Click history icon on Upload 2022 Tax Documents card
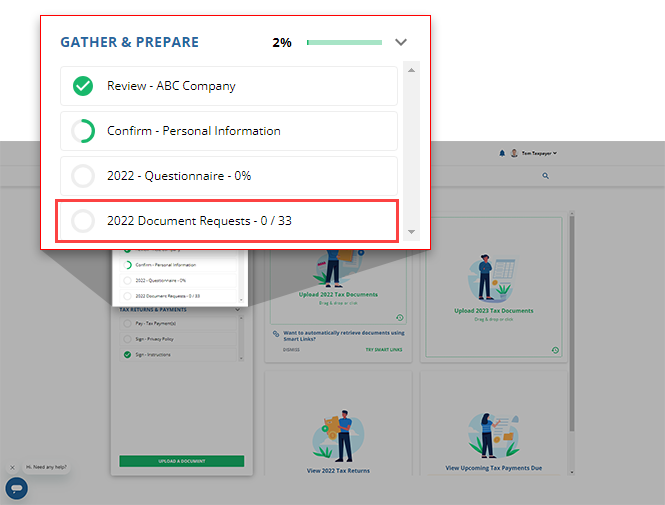 [x=400, y=318]
